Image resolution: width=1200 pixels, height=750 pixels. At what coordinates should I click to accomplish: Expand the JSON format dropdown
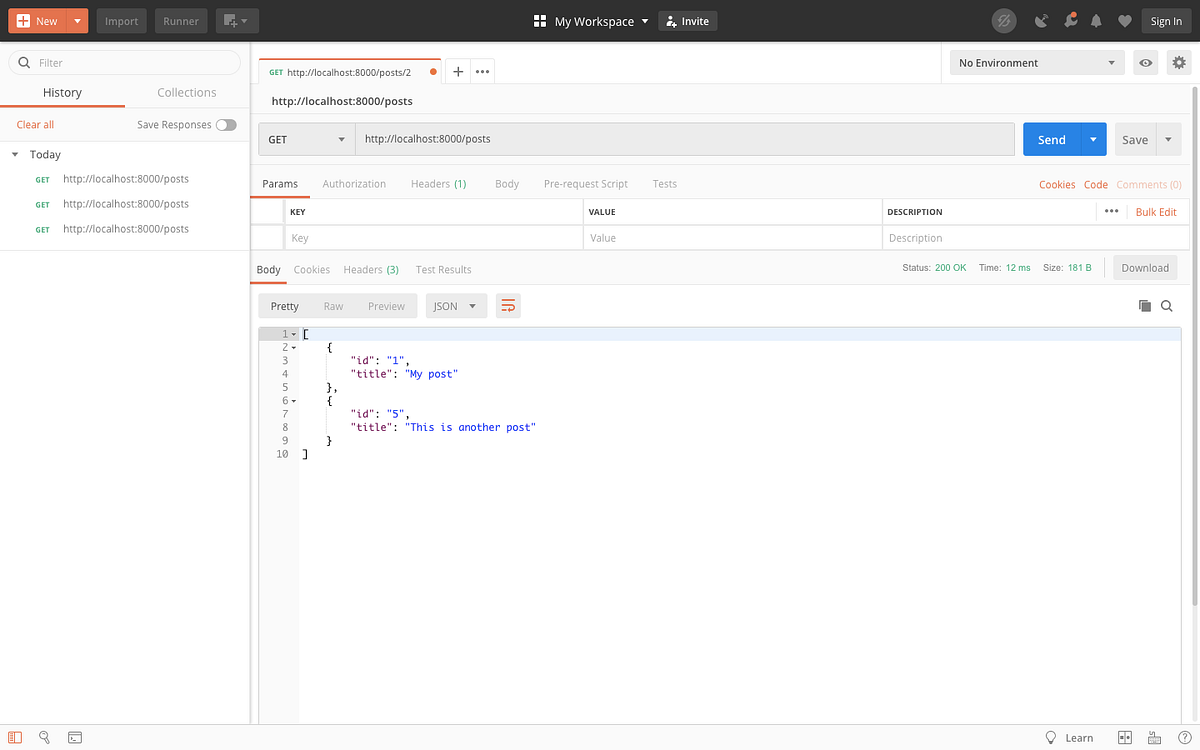456,306
